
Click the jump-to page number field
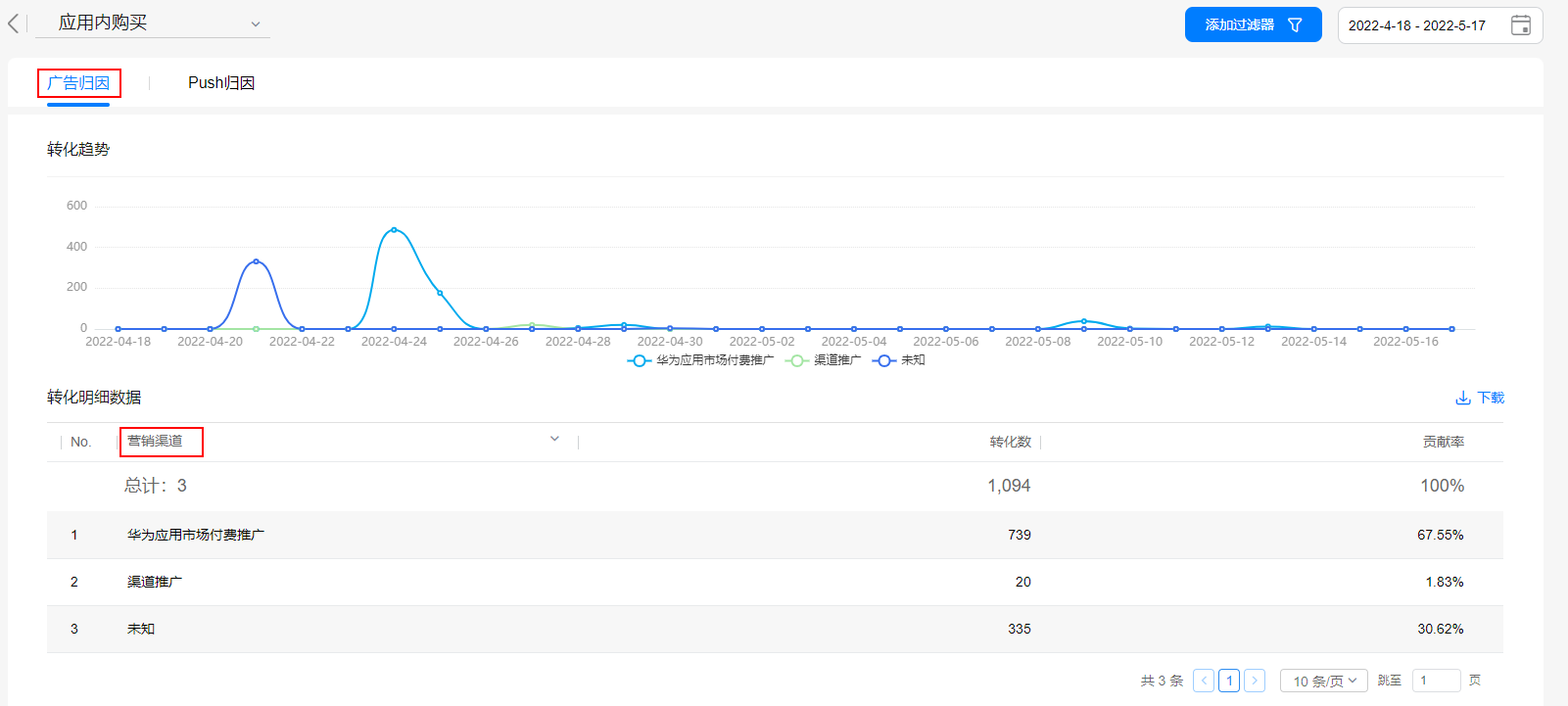coord(1436,681)
